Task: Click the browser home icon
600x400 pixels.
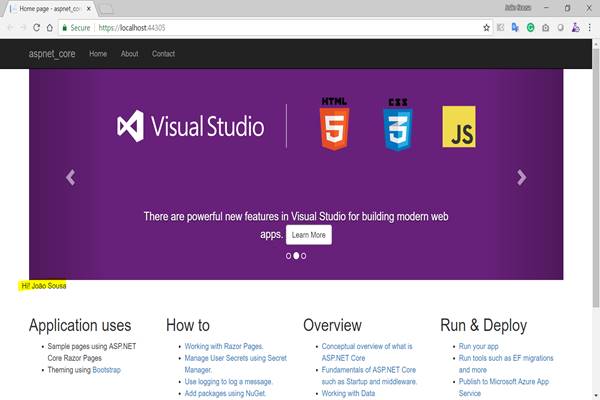Action: [49, 27]
